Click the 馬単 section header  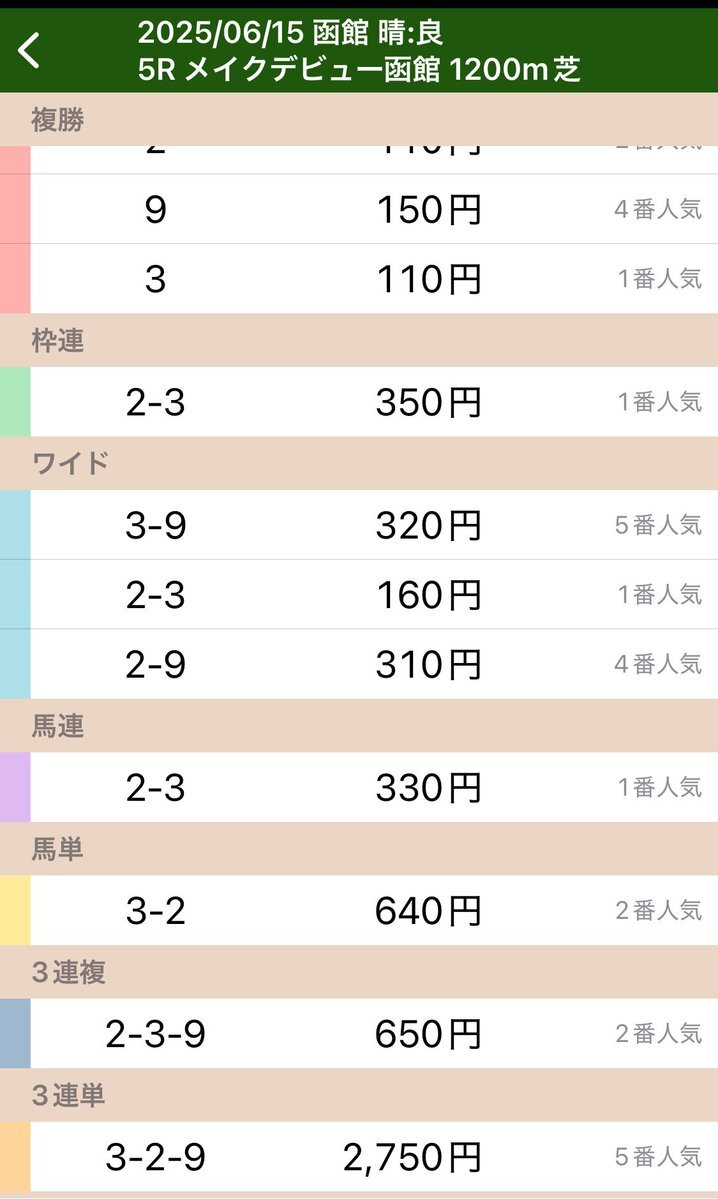pos(359,849)
